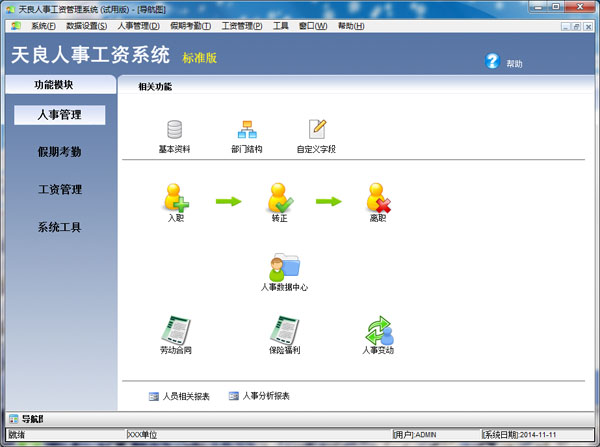This screenshot has width=600, height=447.
Task: Click the 人事数据中心 label text
Action: point(284,287)
